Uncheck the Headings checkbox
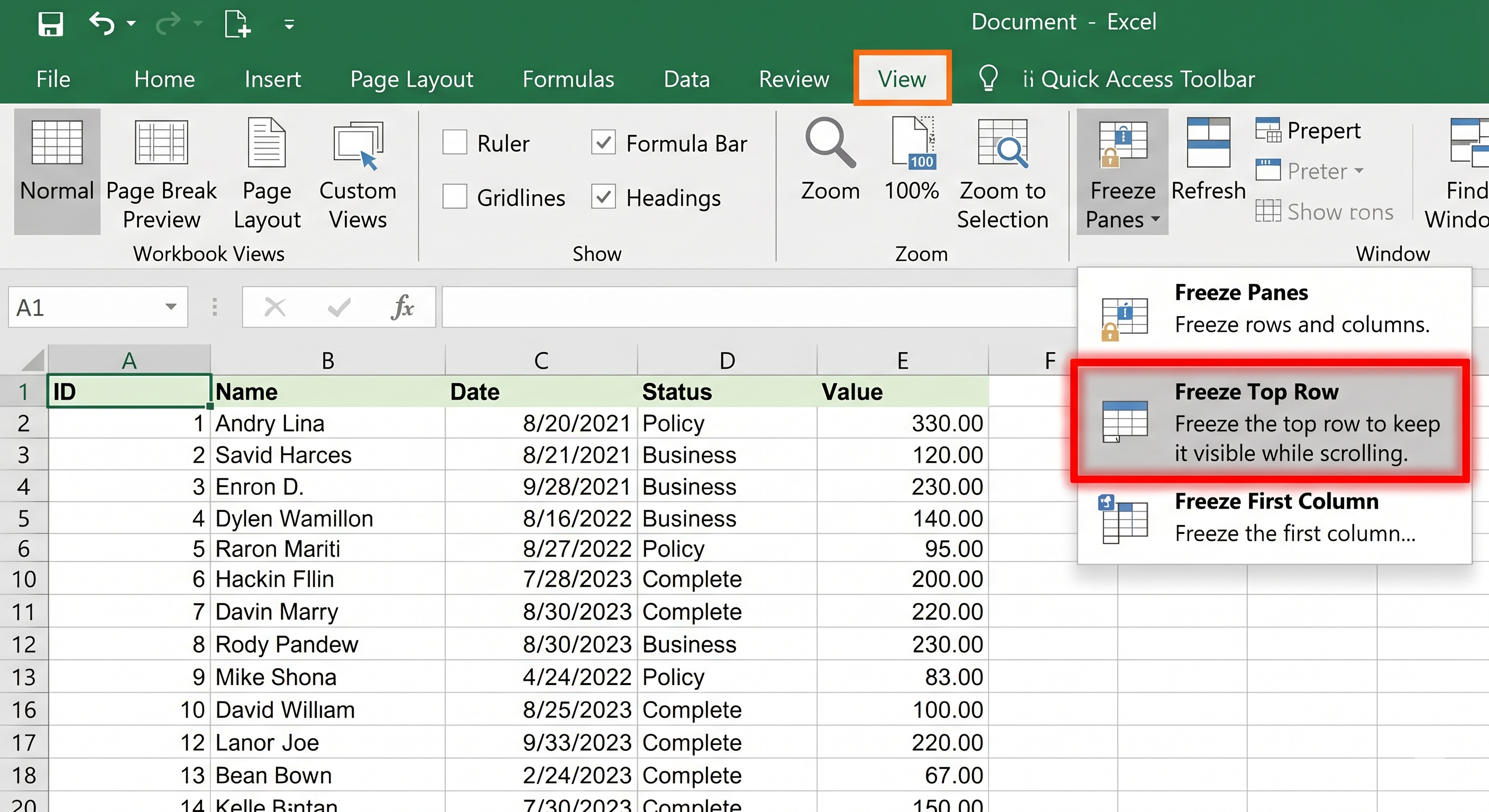This screenshot has height=812, width=1489. pyautogui.click(x=603, y=197)
